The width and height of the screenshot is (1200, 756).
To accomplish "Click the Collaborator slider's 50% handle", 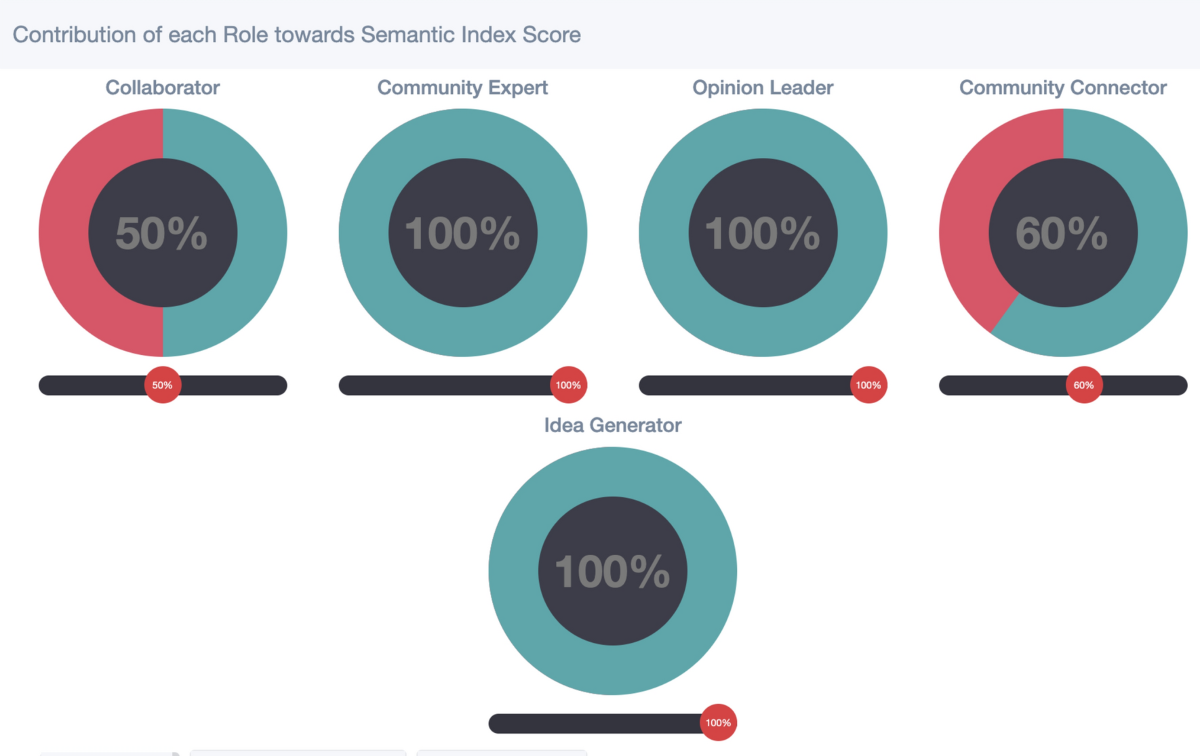I will (163, 385).
